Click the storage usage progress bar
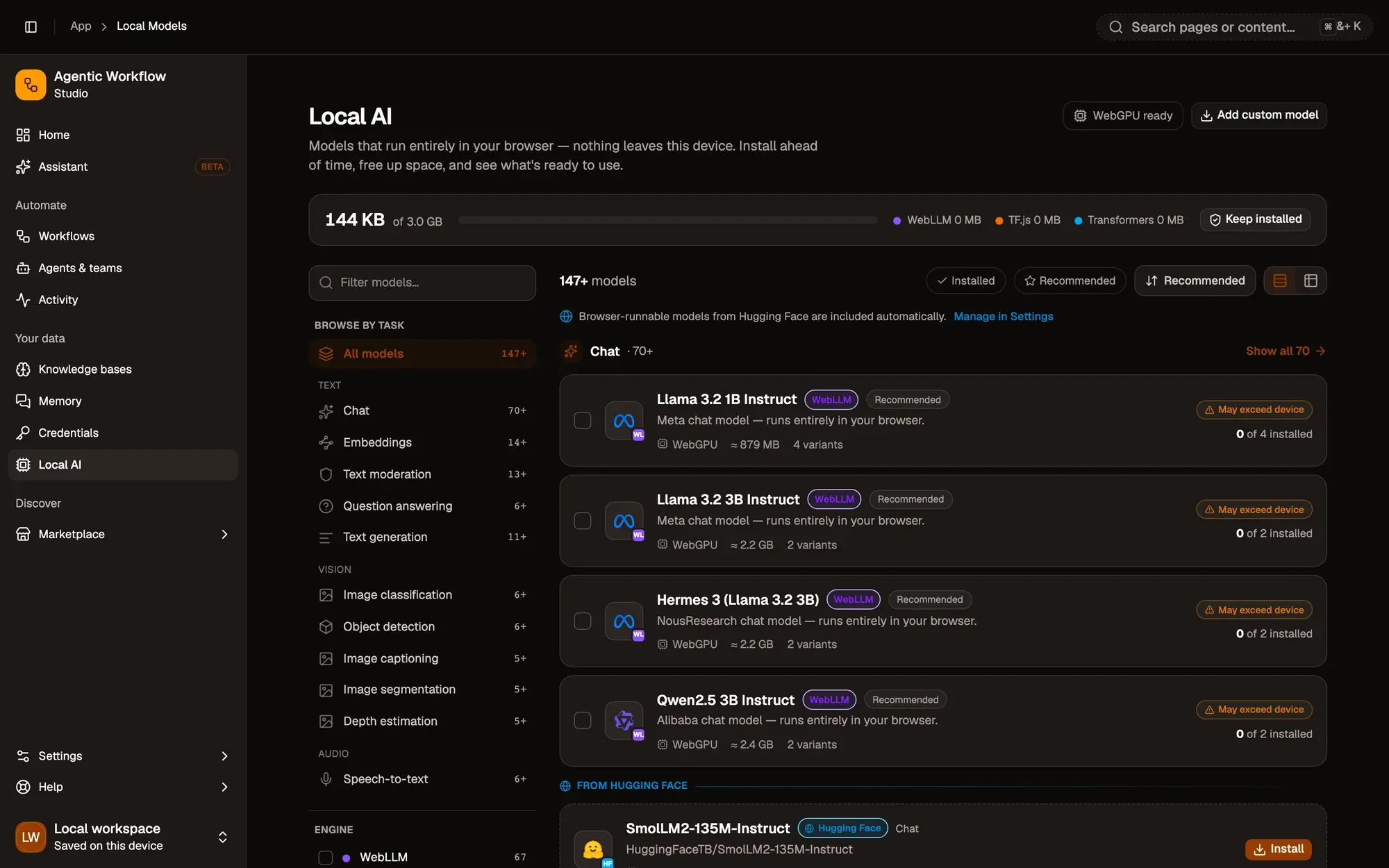Image resolution: width=1389 pixels, height=868 pixels. [x=668, y=220]
